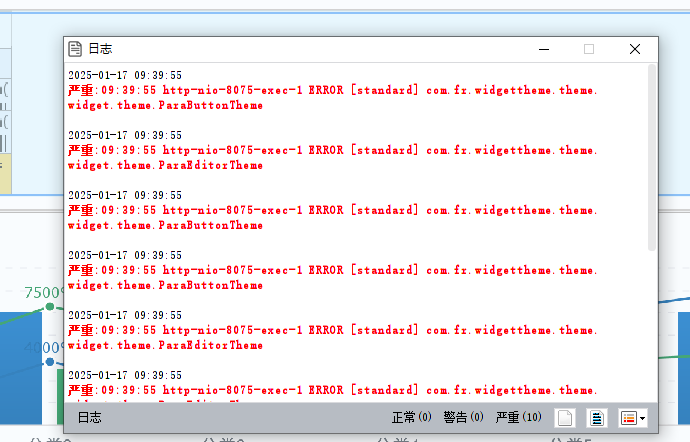Click the green 7500 data point in chart
Viewport: 690px width, 442px height.
pos(50,306)
